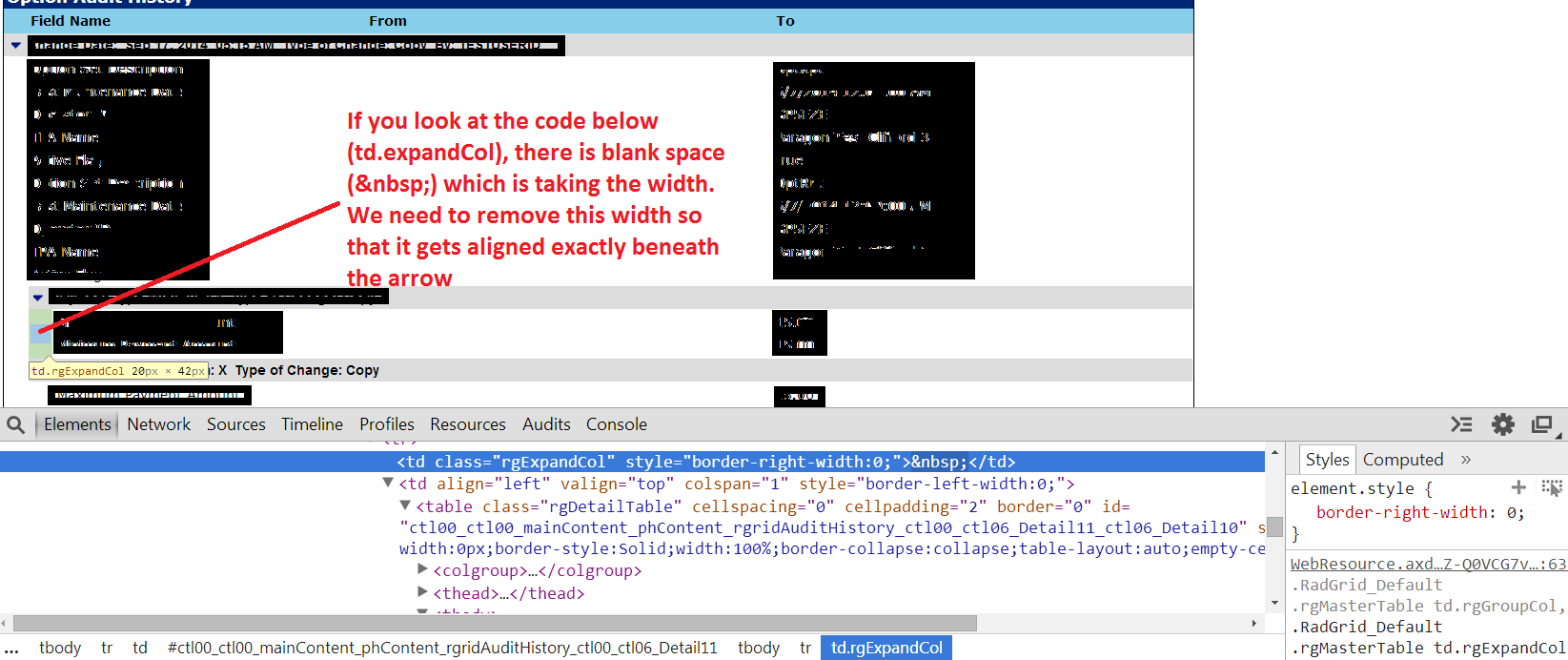Click the From column header
This screenshot has width=1568, height=660.
(388, 21)
